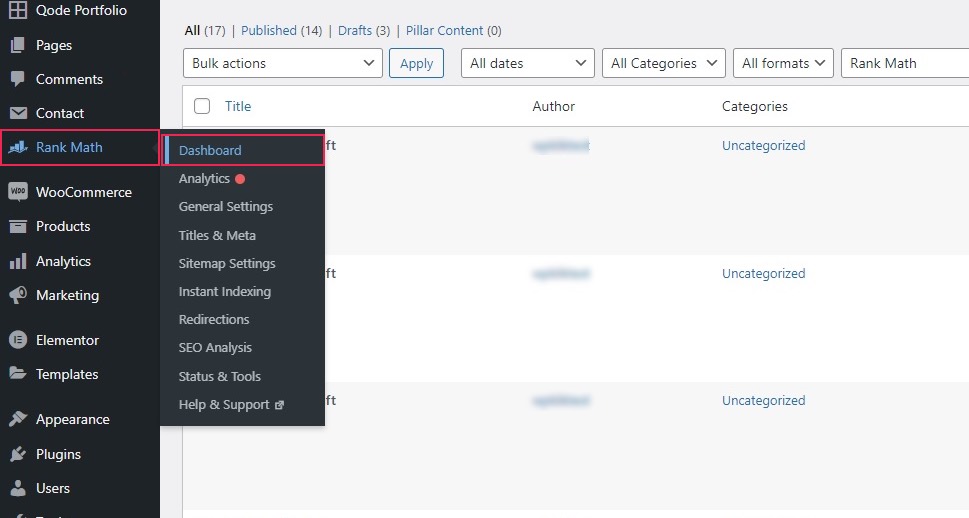
Task: Click the Pages sidebar icon
Action: [x=18, y=45]
